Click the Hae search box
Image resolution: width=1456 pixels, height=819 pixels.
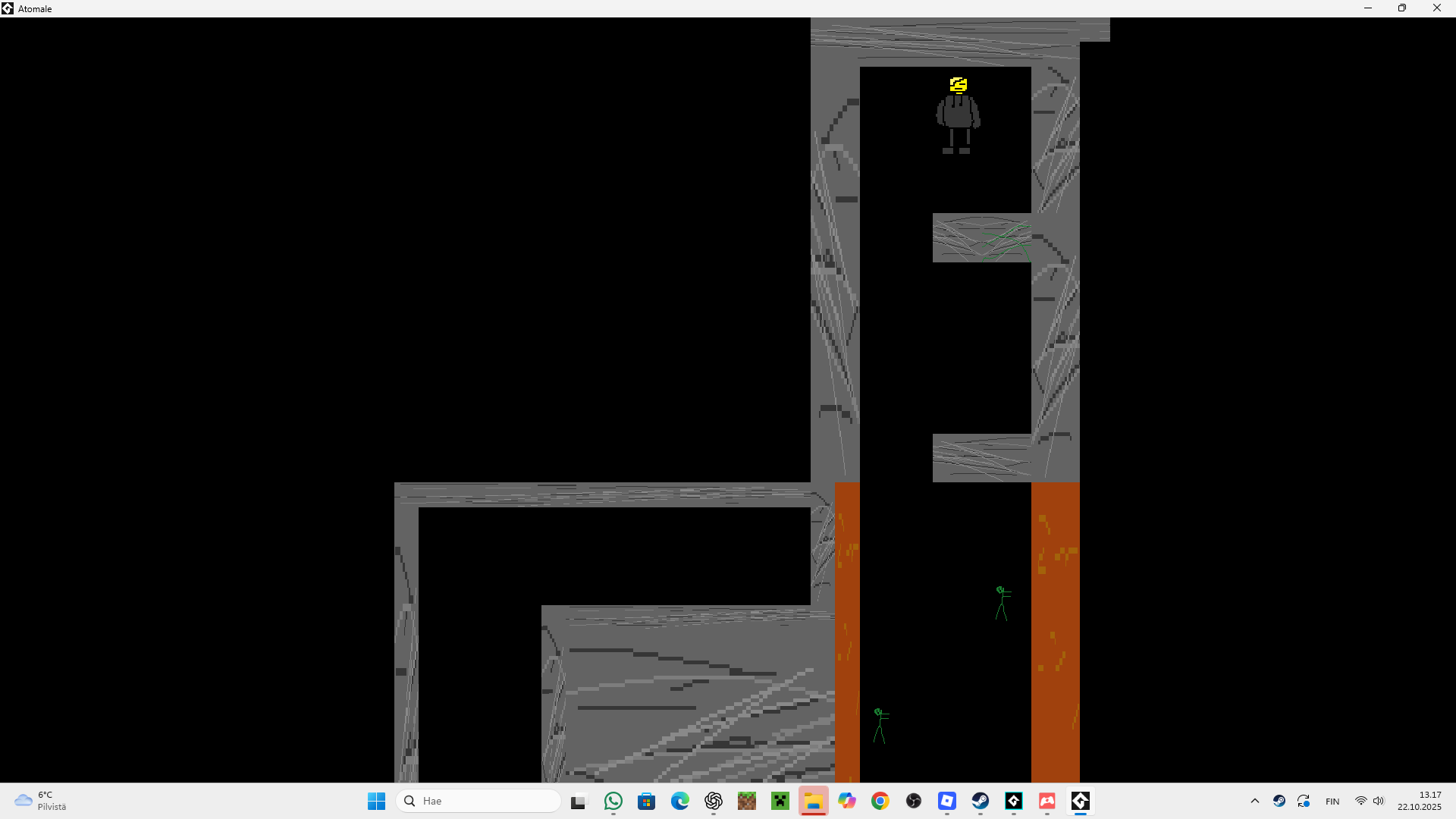tap(478, 801)
